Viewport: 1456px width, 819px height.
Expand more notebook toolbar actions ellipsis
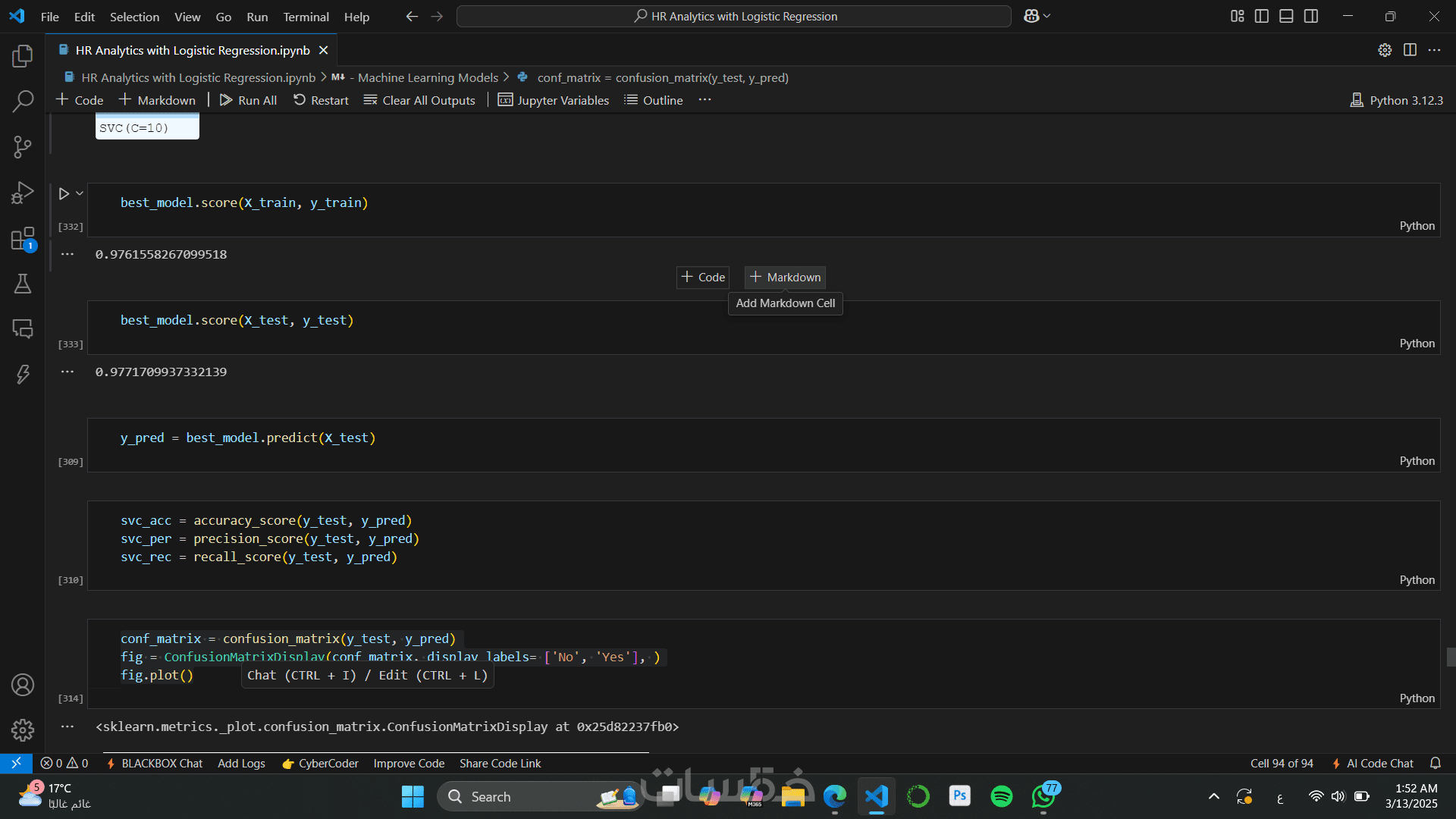pyautogui.click(x=704, y=100)
